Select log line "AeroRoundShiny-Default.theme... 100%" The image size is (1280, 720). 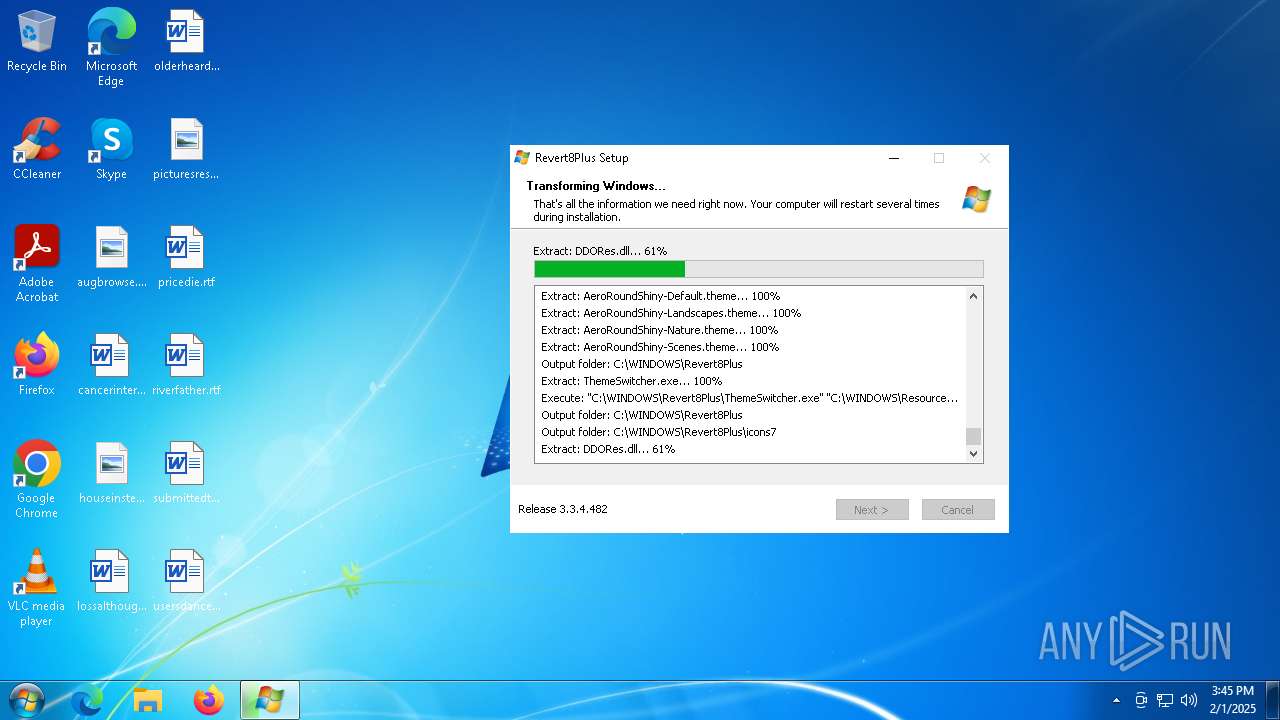point(661,296)
